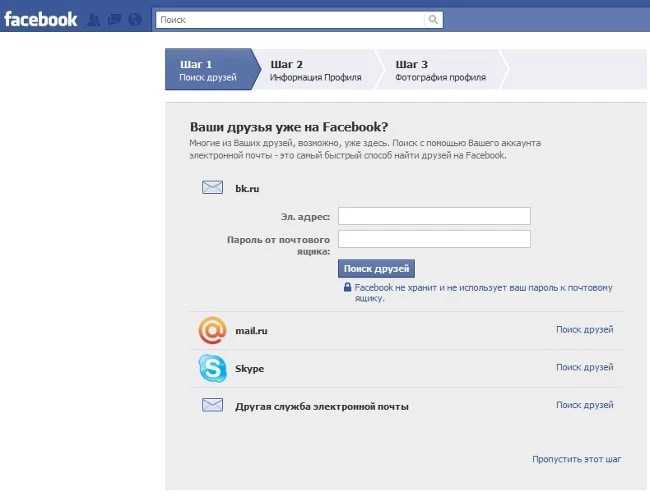650x496 pixels.
Task: Click the Skype logo icon
Action: click(212, 368)
